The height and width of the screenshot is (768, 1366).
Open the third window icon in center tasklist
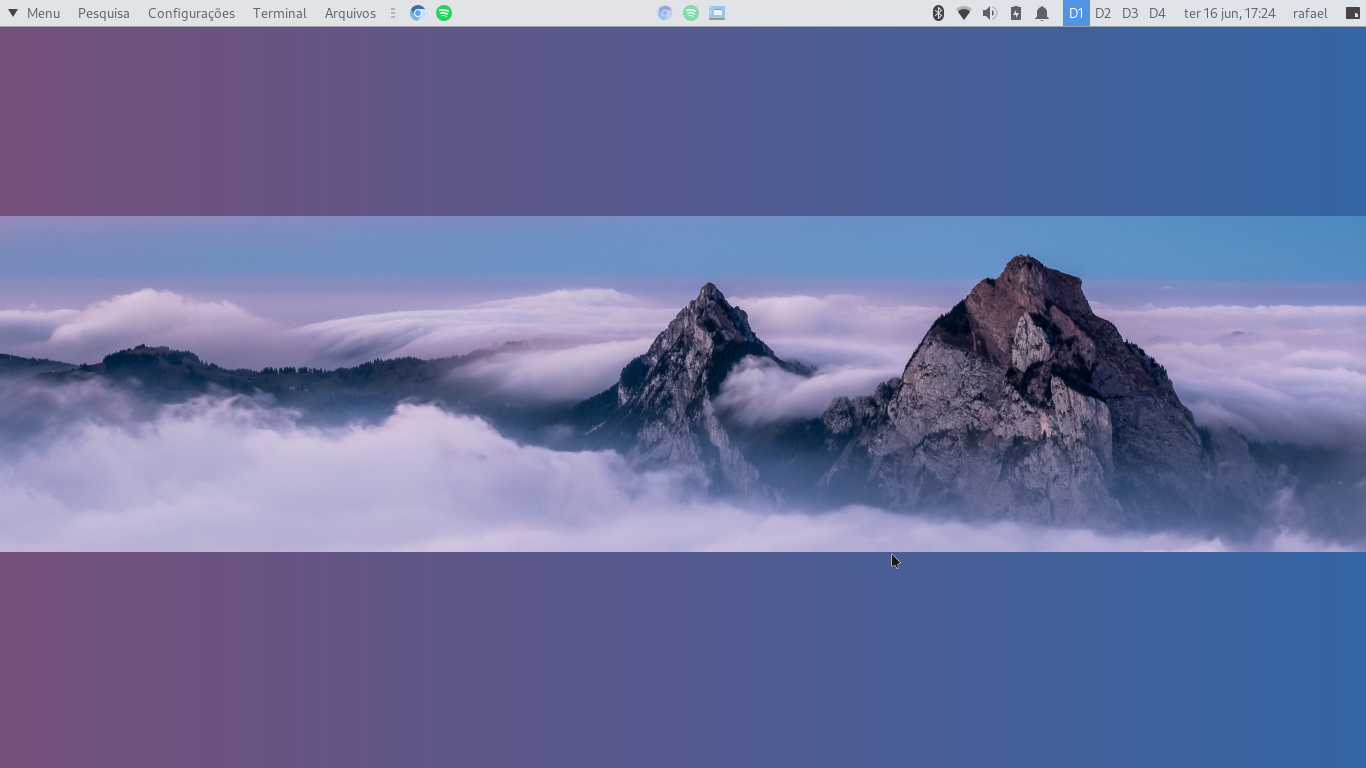tap(717, 13)
